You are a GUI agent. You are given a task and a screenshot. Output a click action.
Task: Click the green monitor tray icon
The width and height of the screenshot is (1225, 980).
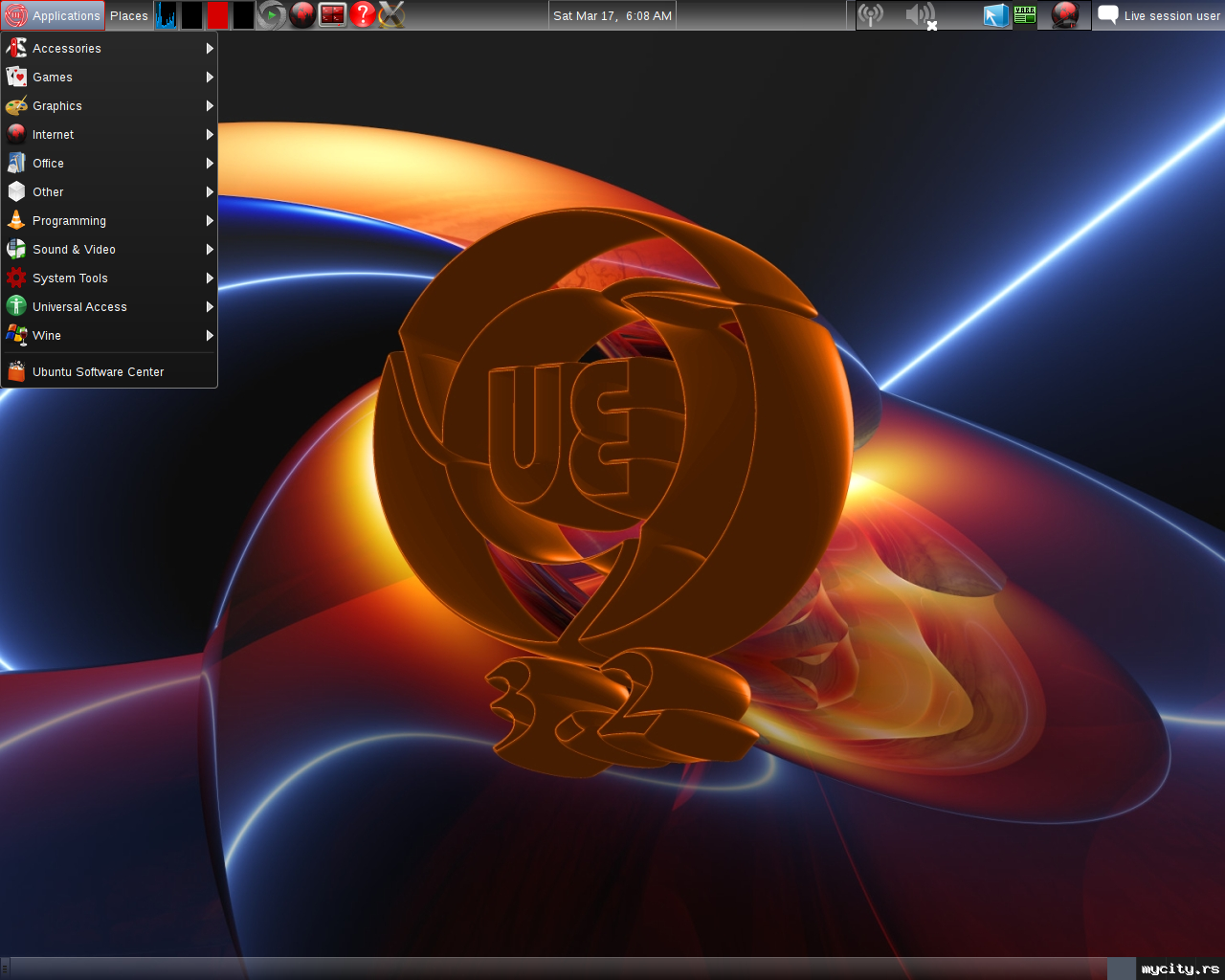[1025, 15]
